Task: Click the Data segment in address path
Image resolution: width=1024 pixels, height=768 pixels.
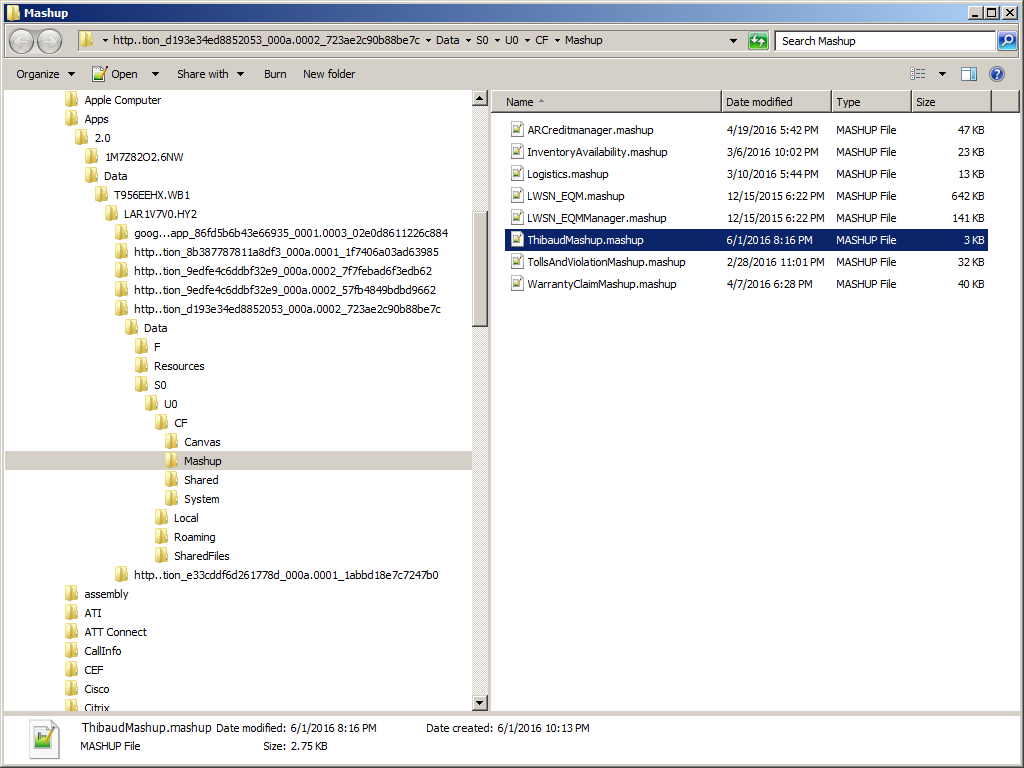Action: pyautogui.click(x=447, y=41)
